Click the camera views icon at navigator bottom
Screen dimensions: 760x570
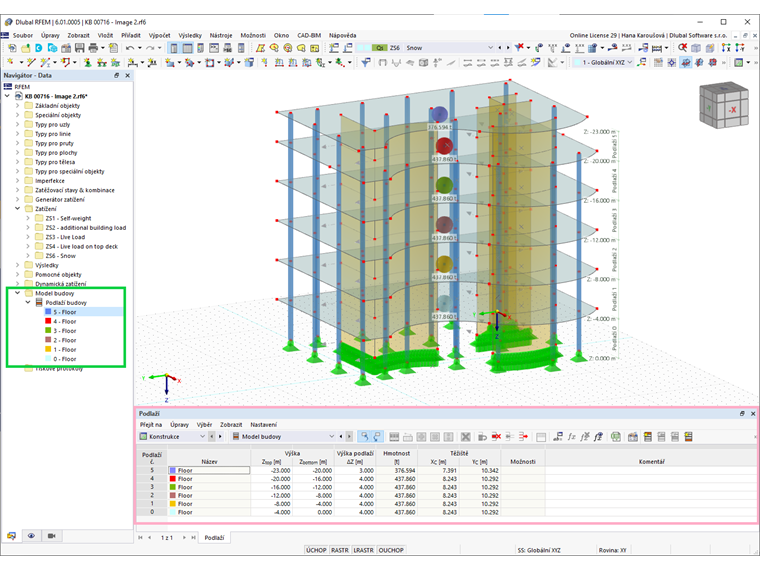51,536
